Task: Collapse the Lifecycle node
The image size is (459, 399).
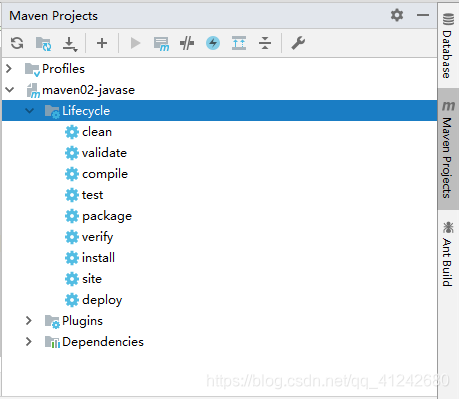Action: [30, 111]
